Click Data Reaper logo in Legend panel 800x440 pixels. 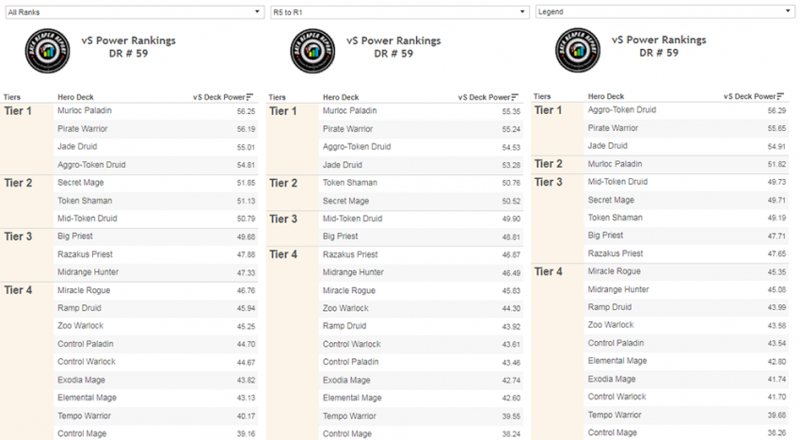coord(578,50)
